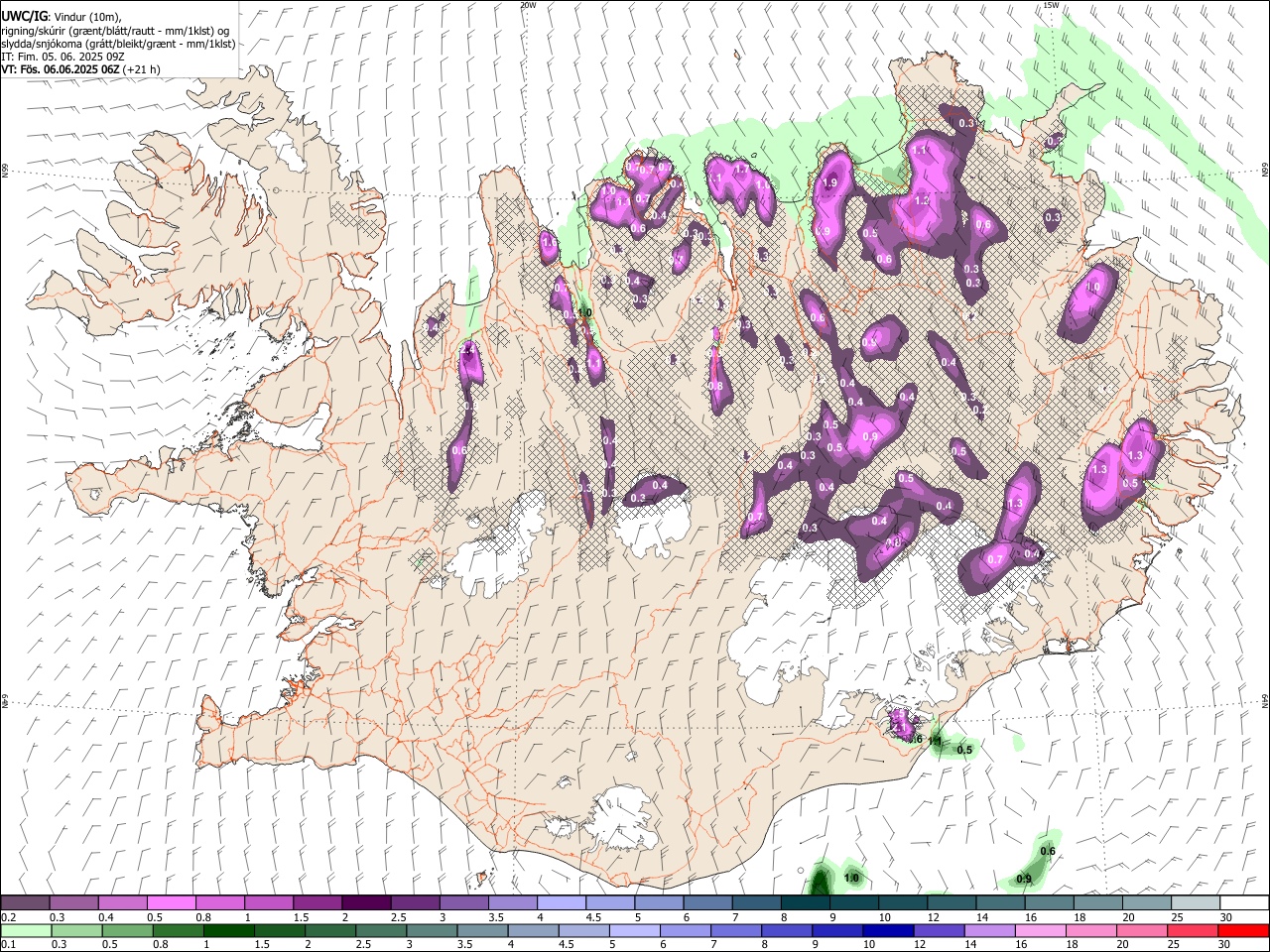The height and width of the screenshot is (952, 1270).
Task: Click the '4.5' label under upper legend row
Action: [x=593, y=917]
